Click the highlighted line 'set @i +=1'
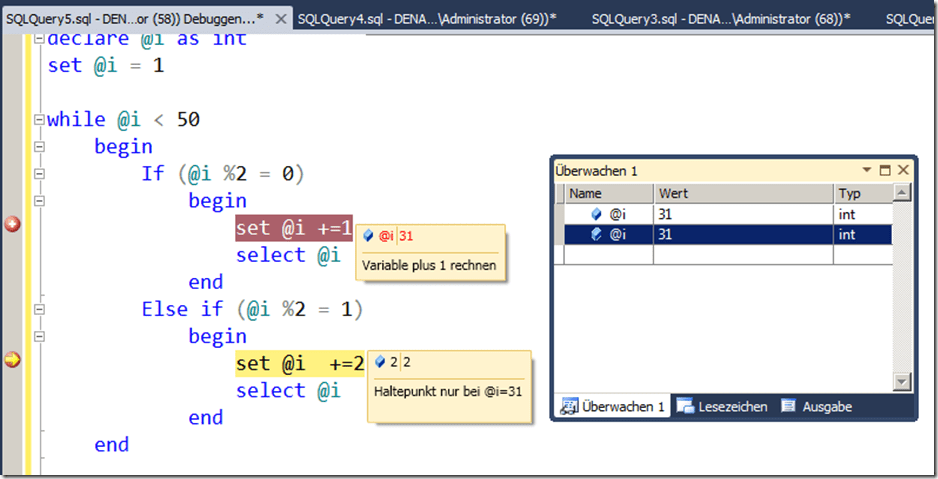 coord(294,228)
